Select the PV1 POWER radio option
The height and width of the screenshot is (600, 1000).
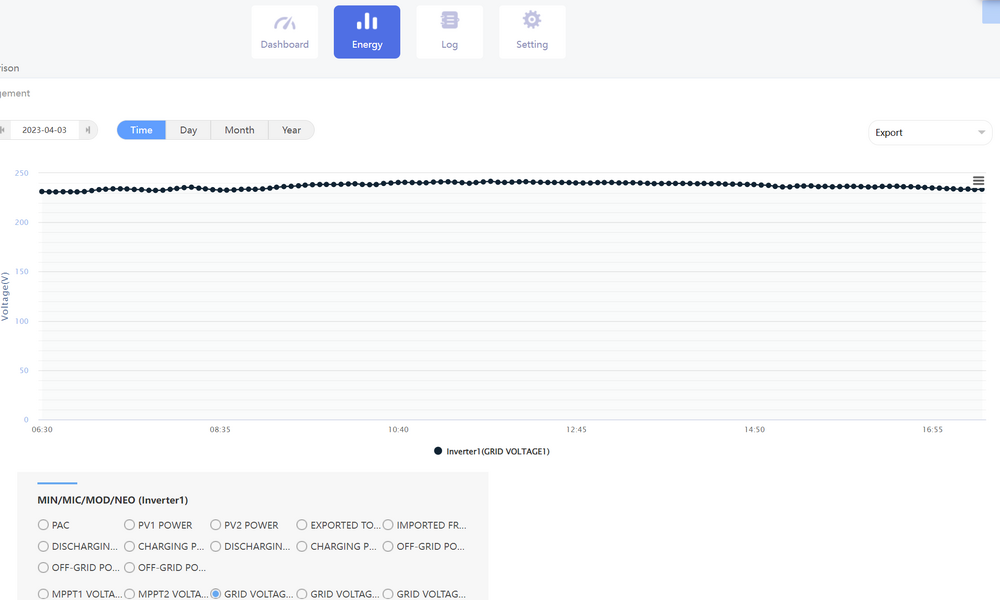click(x=130, y=525)
